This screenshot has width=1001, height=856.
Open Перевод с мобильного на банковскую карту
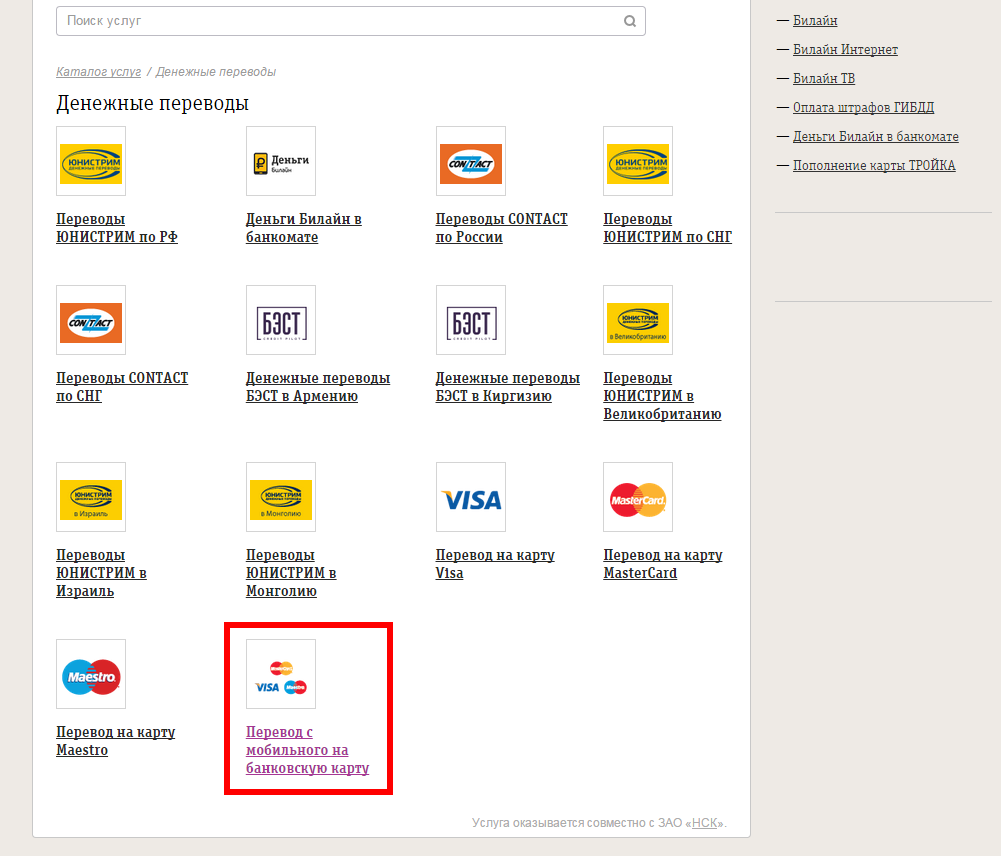308,749
